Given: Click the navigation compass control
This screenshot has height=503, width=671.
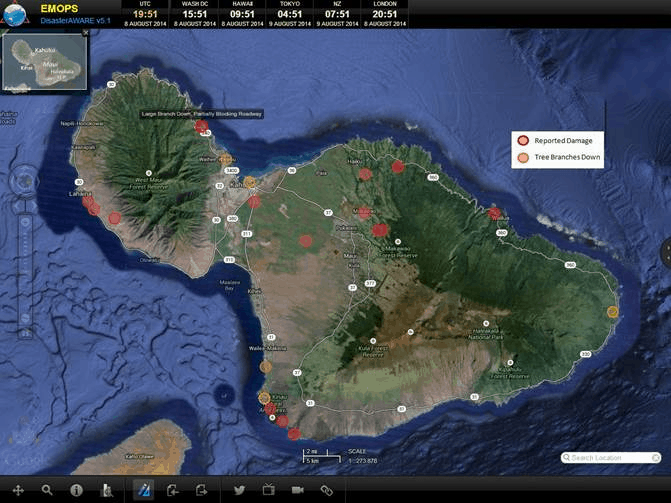Looking at the screenshot, I should [26, 184].
